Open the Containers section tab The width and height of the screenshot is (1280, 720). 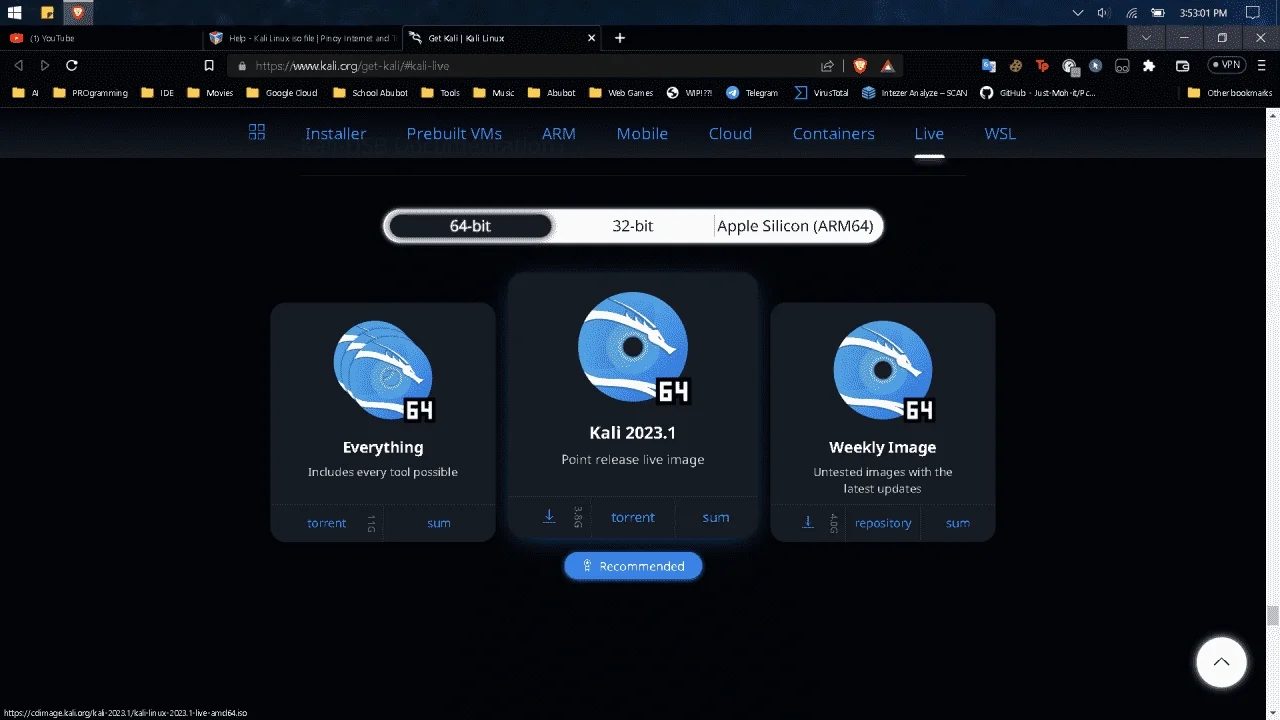(834, 133)
